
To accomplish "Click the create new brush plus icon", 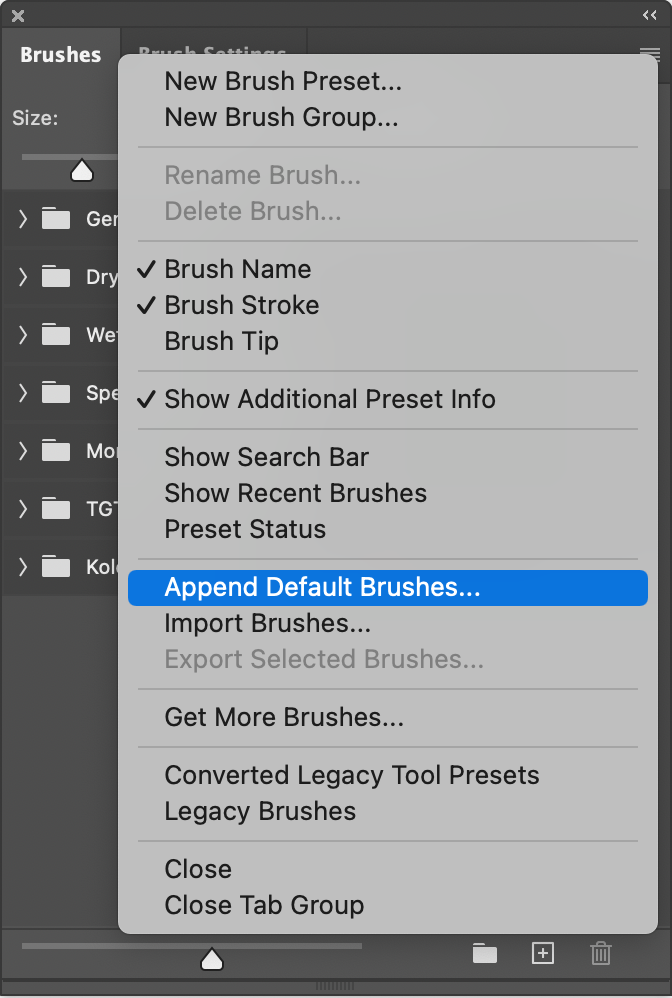I will 542,953.
